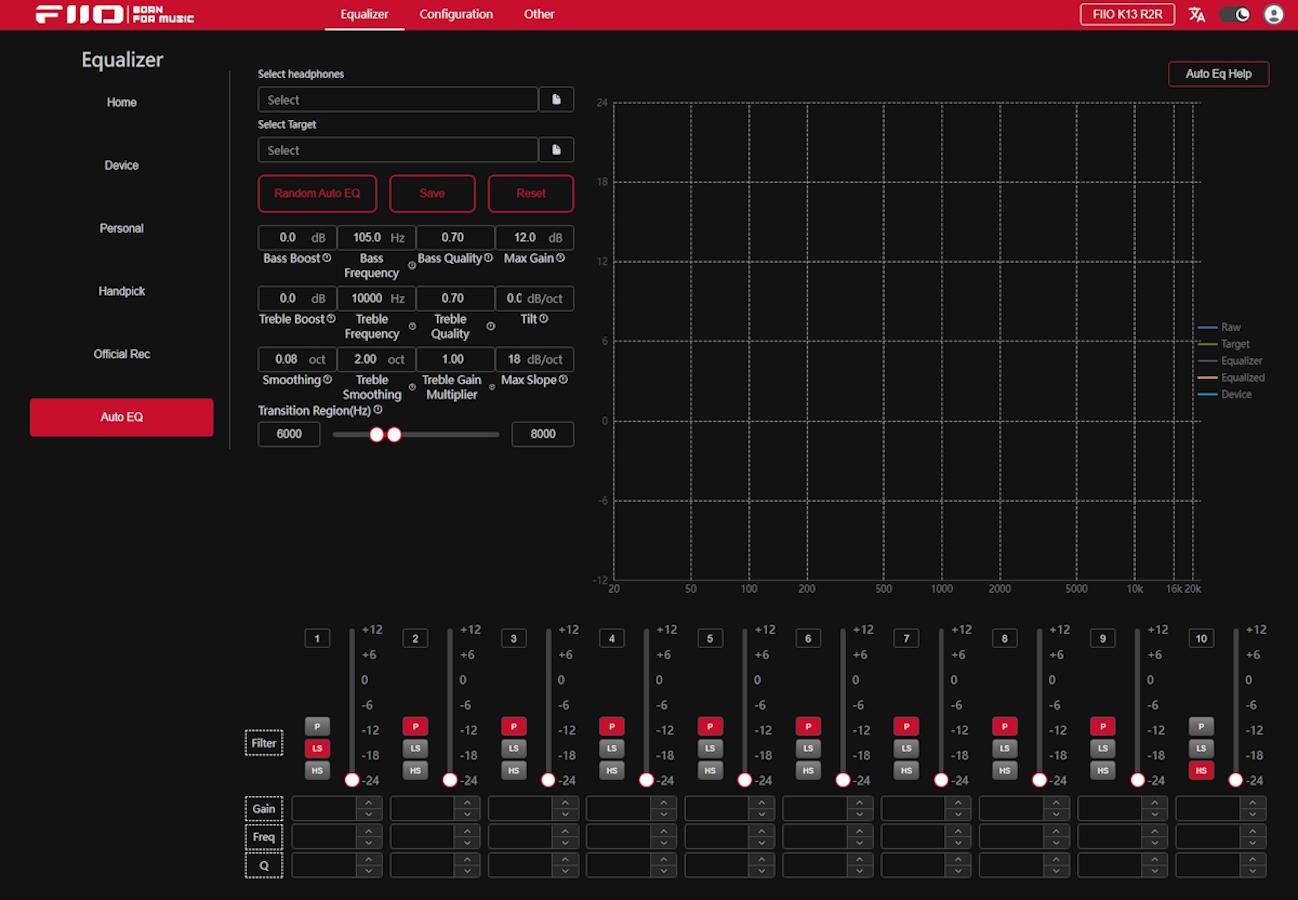Open Auto Eq Help

(1218, 74)
